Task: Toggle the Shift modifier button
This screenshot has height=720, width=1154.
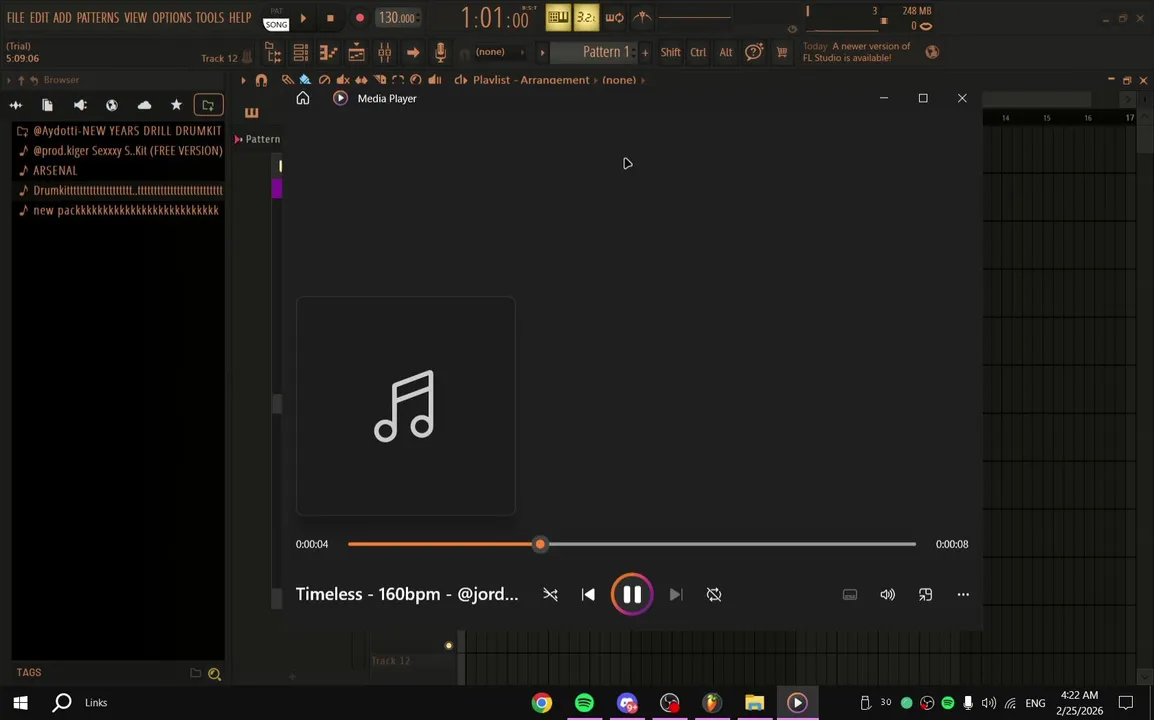Action: tap(670, 52)
